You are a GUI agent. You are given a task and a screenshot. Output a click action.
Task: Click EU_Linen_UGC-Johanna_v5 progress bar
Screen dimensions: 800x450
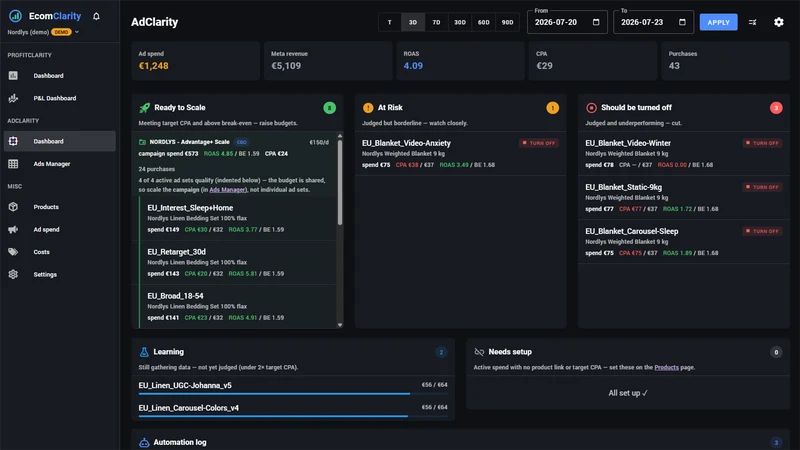pos(293,394)
